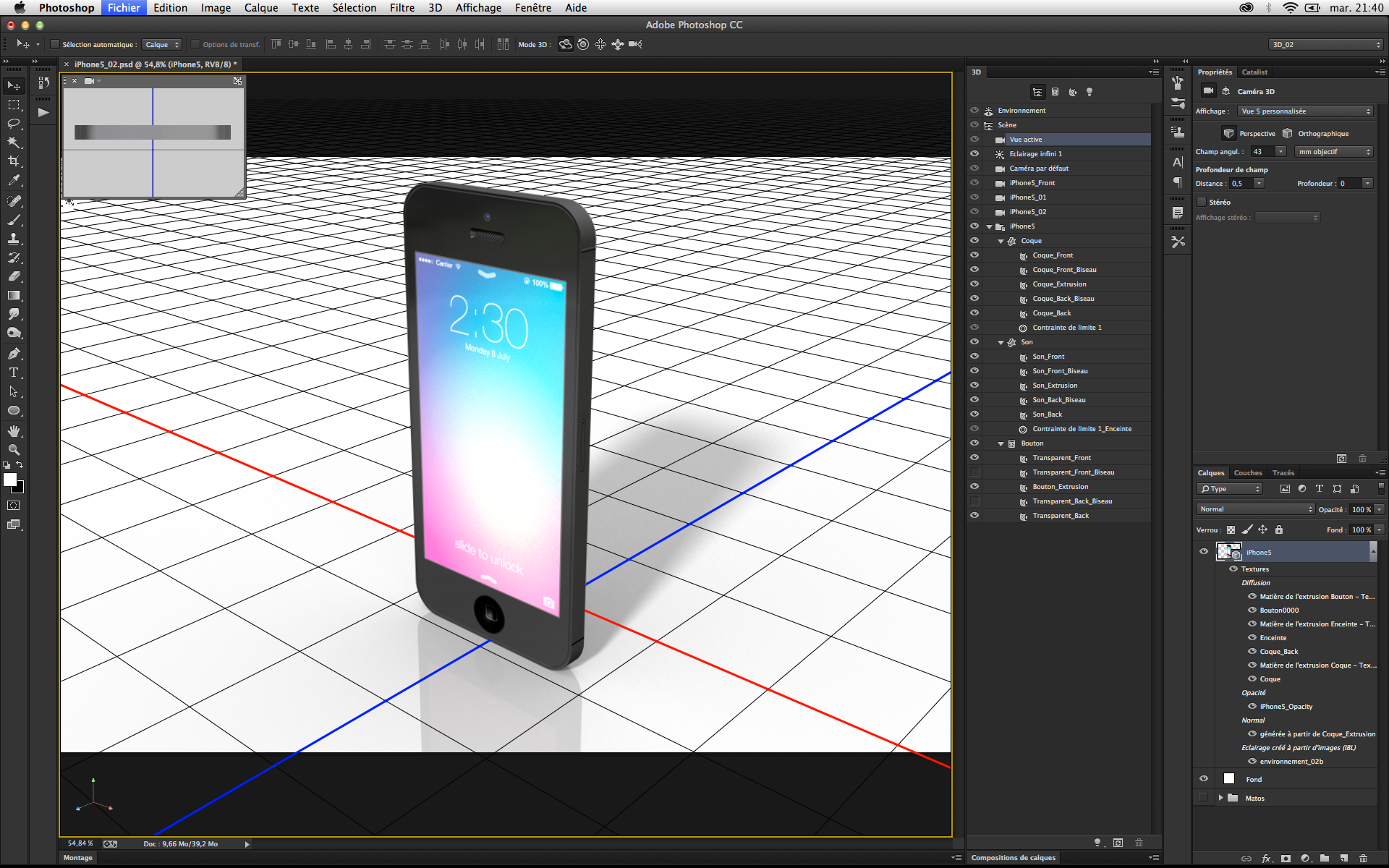Screen dimensions: 1389x868
Task: Enable the Stéréo checkbox
Action: [1202, 202]
